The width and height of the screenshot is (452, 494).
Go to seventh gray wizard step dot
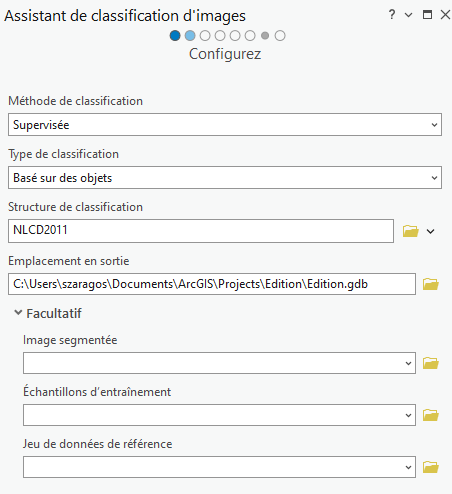coord(265,36)
